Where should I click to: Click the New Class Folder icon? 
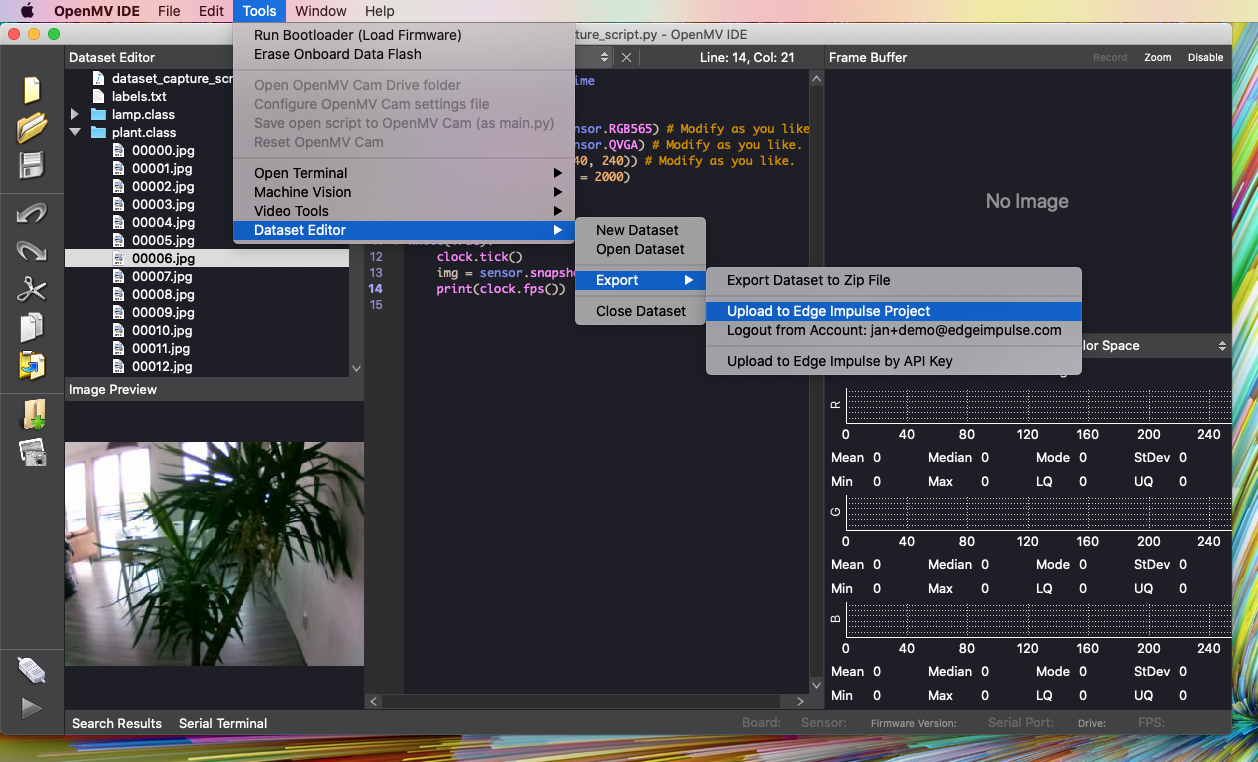point(34,414)
